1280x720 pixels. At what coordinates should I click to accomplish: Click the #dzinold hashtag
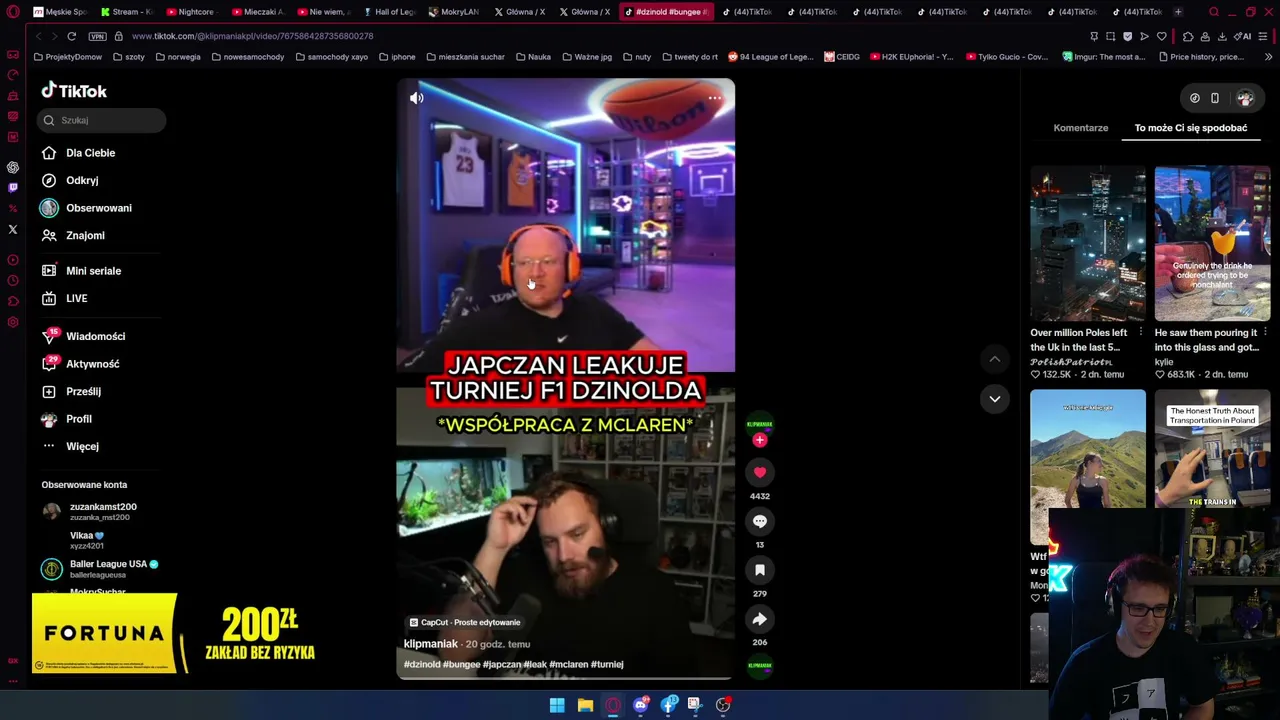[422, 664]
